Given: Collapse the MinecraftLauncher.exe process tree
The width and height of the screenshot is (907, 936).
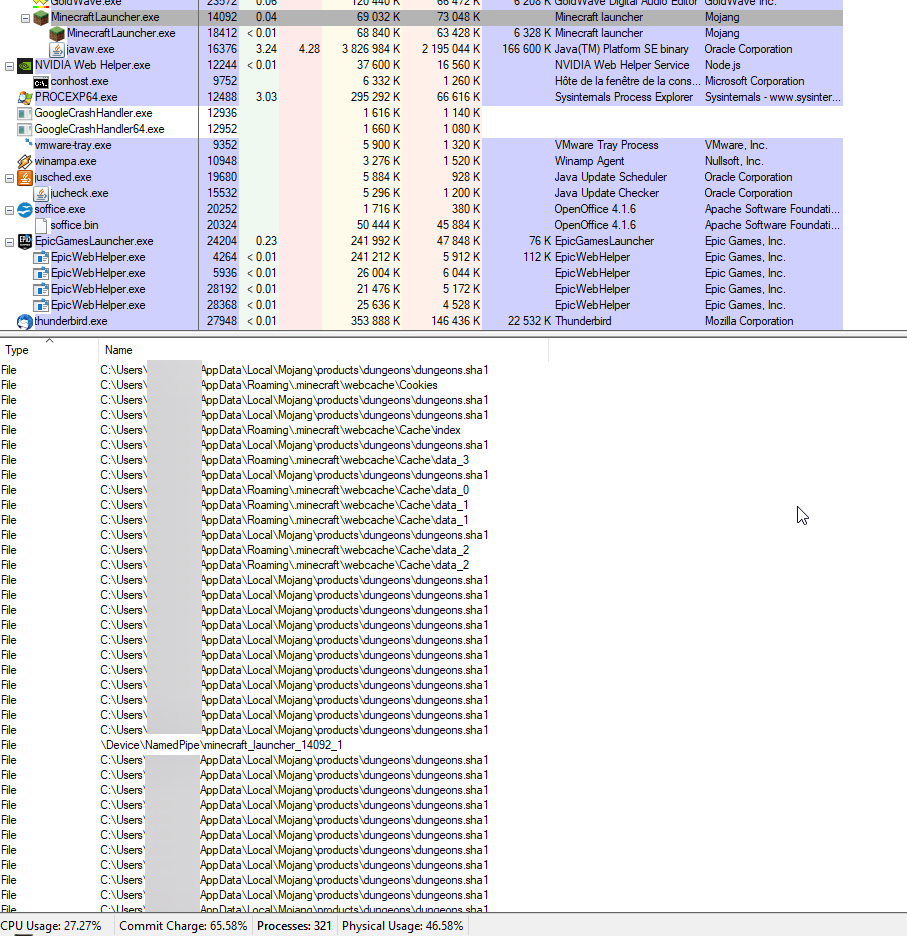Looking at the screenshot, I should click(x=25, y=19).
